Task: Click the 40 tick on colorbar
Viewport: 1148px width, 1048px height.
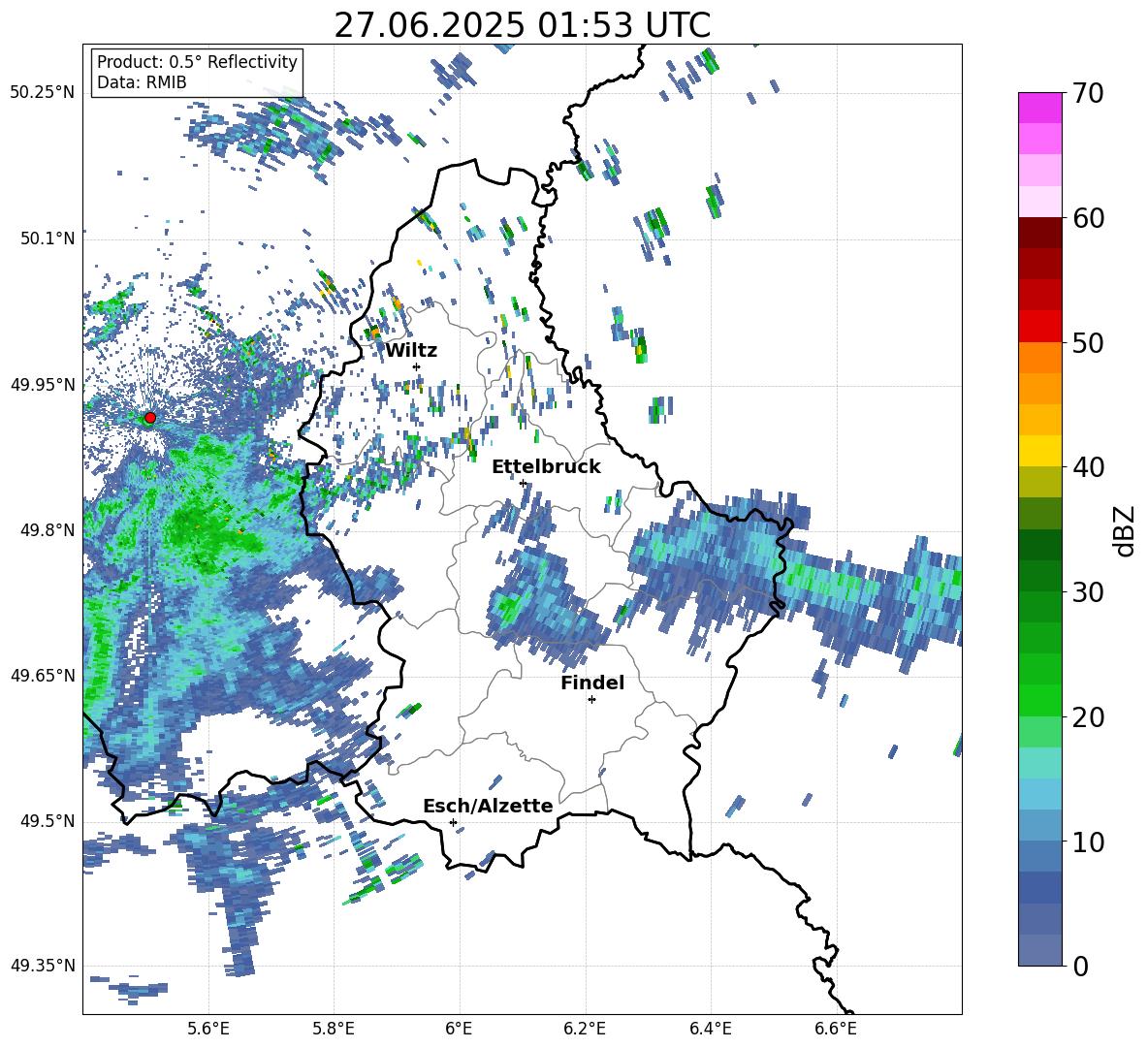Action: 1087,467
